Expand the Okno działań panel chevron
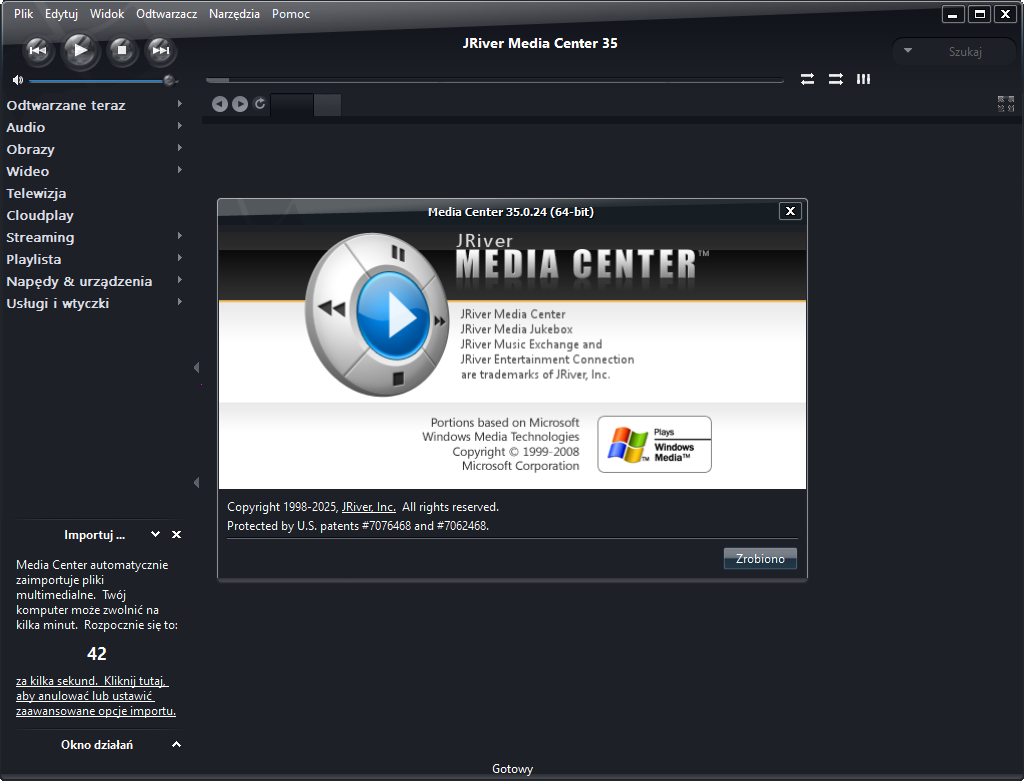 (176, 744)
